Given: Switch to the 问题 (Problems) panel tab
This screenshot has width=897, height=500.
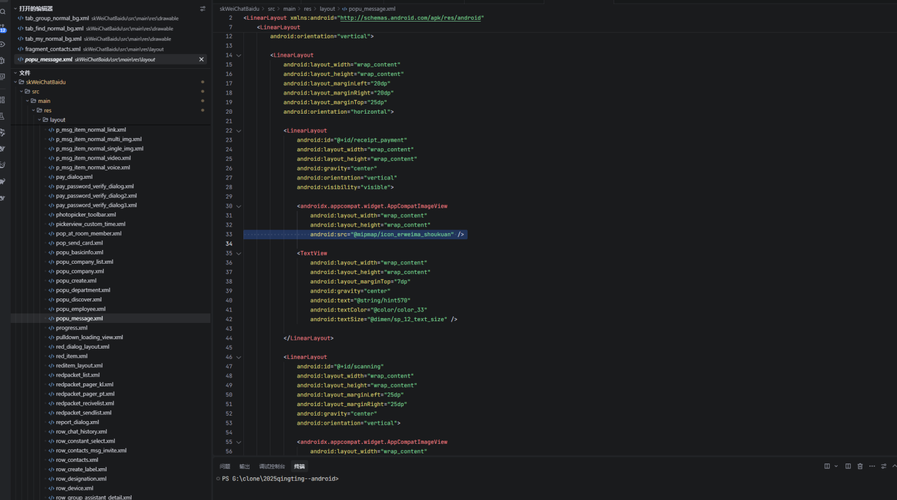Looking at the screenshot, I should tap(225, 466).
